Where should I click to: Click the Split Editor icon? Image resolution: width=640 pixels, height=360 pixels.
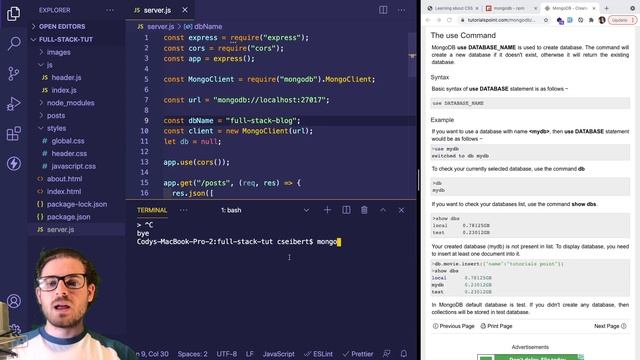click(383, 10)
